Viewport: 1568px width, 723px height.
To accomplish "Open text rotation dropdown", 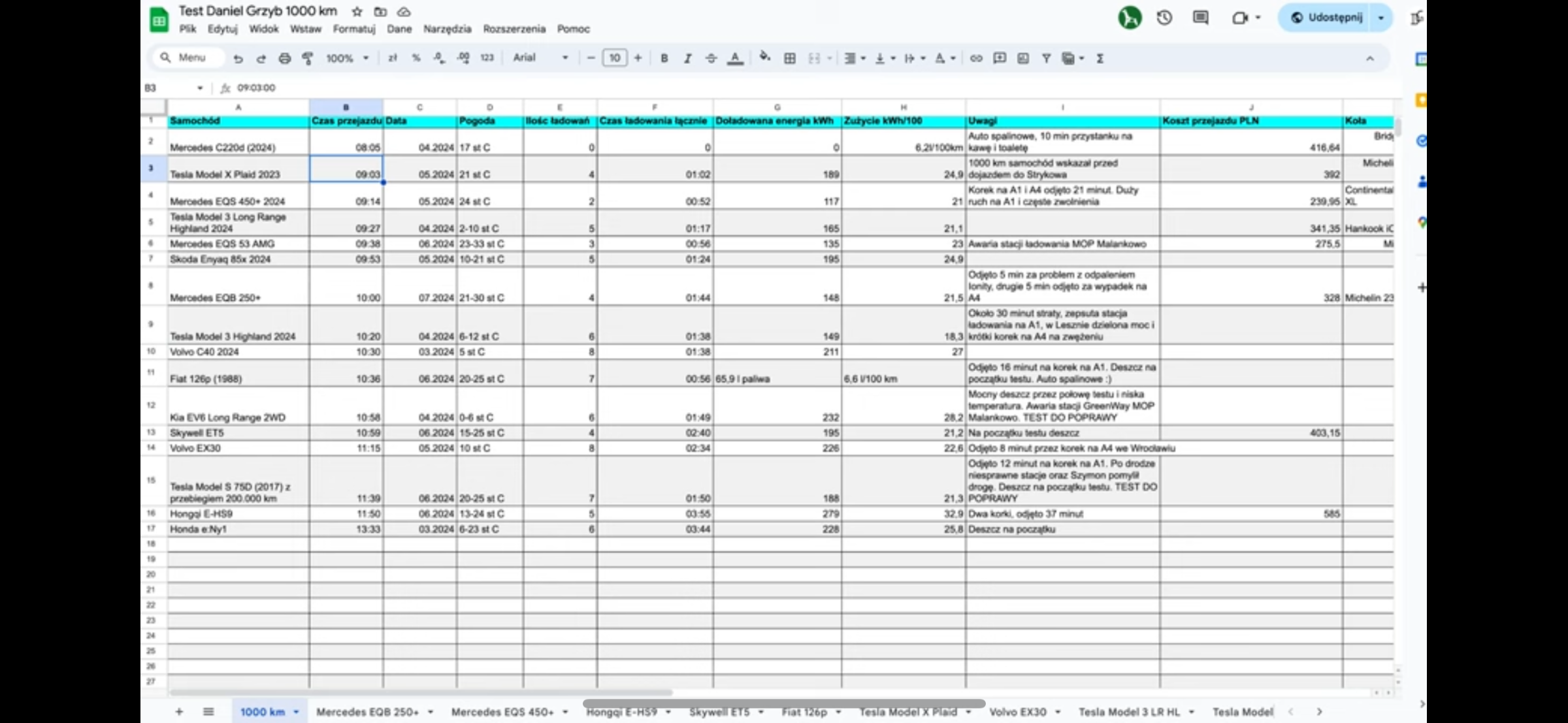I will click(945, 58).
